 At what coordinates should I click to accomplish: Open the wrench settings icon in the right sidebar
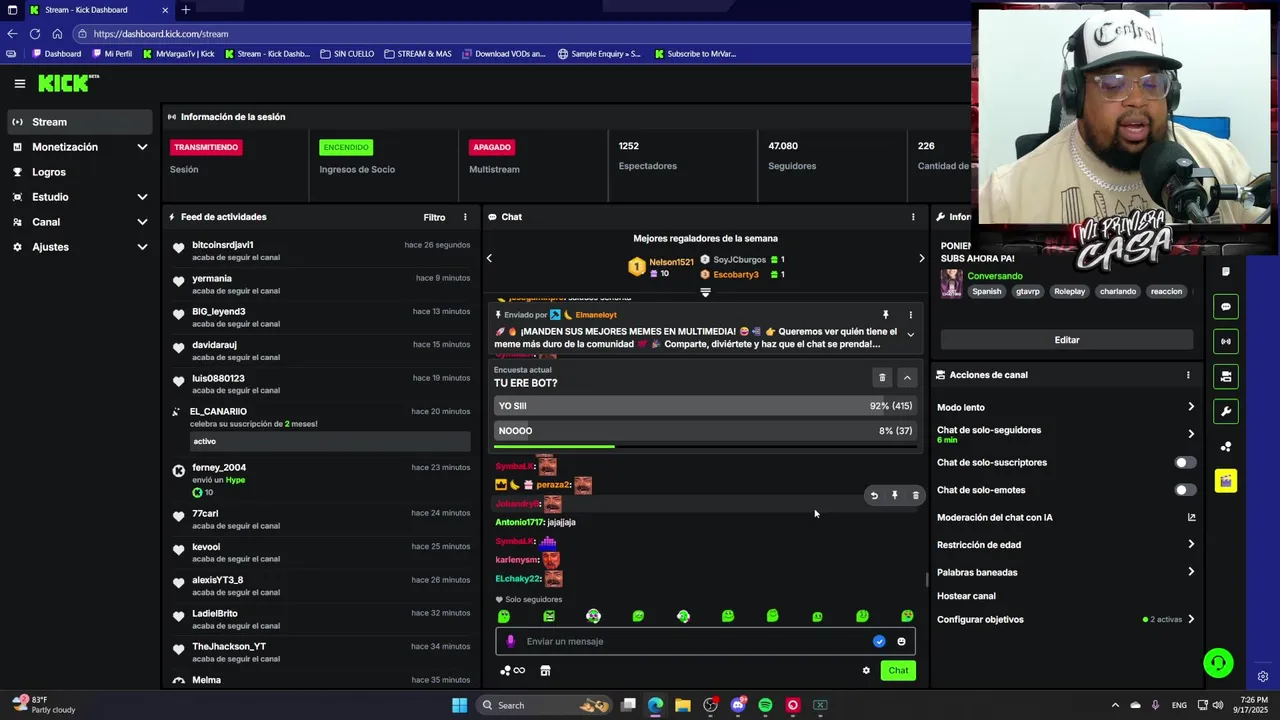coord(1225,412)
